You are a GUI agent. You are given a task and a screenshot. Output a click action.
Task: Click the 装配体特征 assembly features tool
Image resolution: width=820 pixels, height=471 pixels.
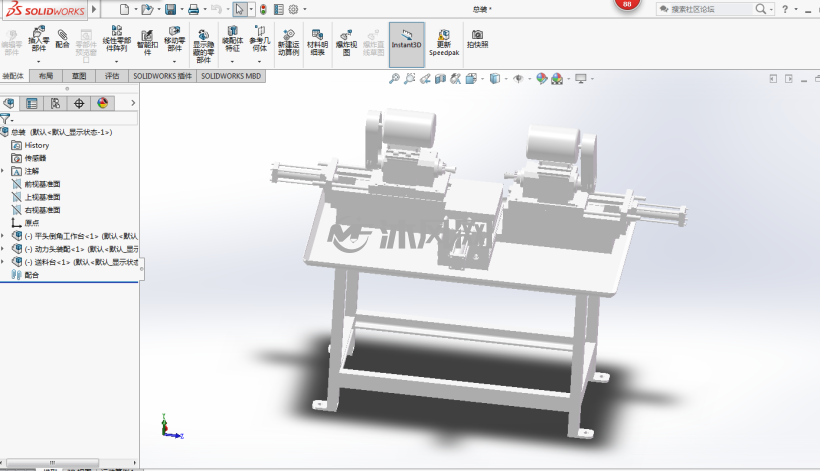point(233,39)
